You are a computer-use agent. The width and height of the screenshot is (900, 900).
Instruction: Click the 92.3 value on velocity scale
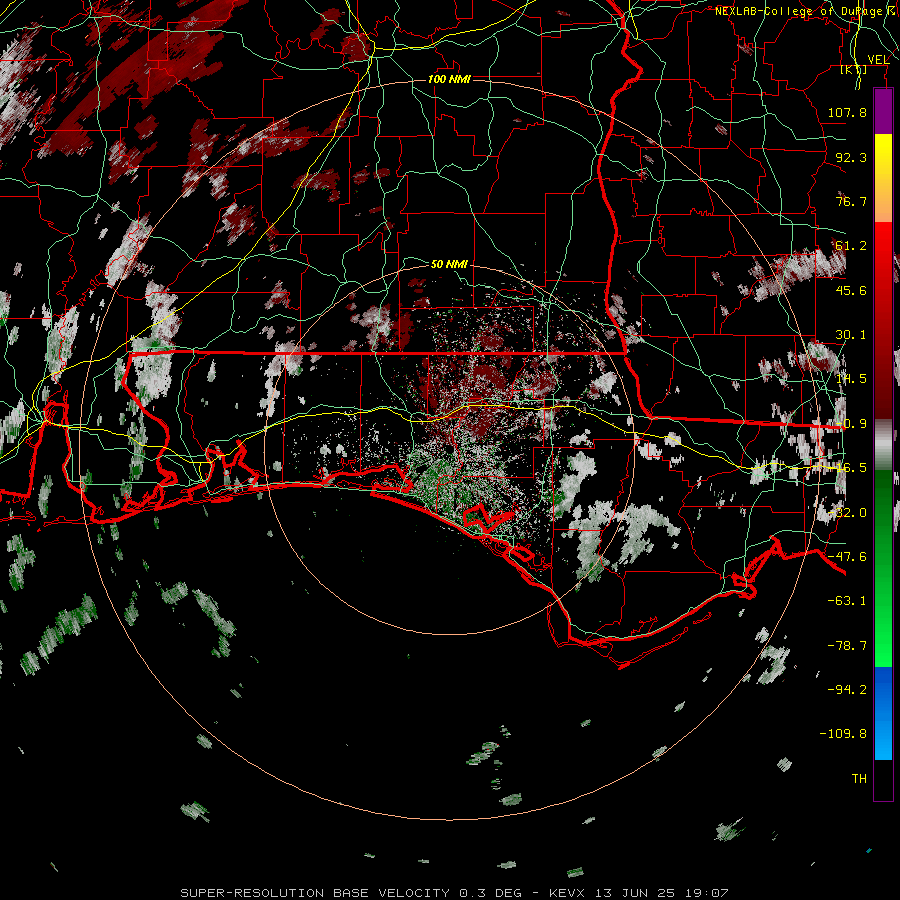[851, 157]
